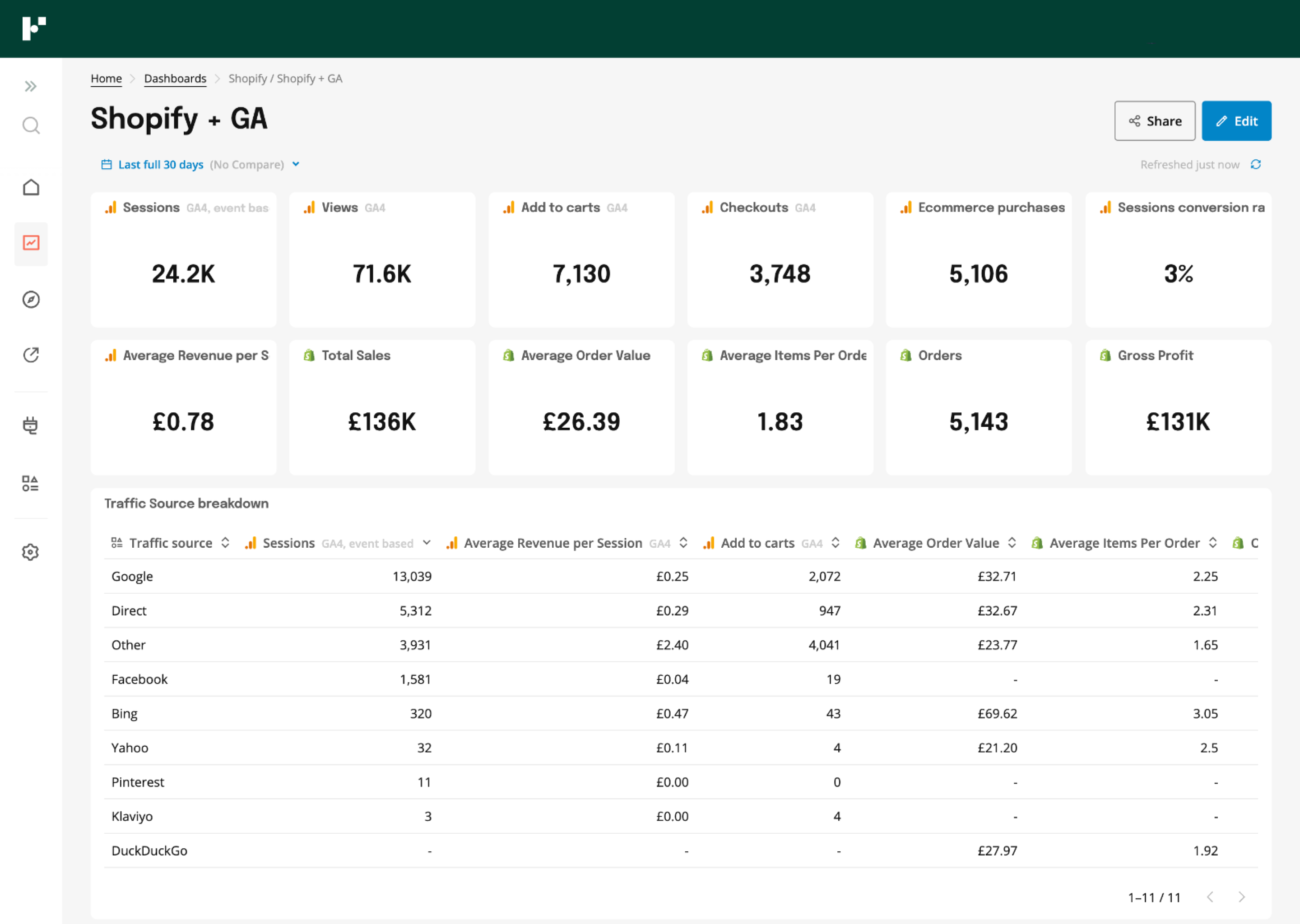The width and height of the screenshot is (1300, 924).
Task: Select the Google row in Traffic Source breakdown
Action: [x=132, y=576]
